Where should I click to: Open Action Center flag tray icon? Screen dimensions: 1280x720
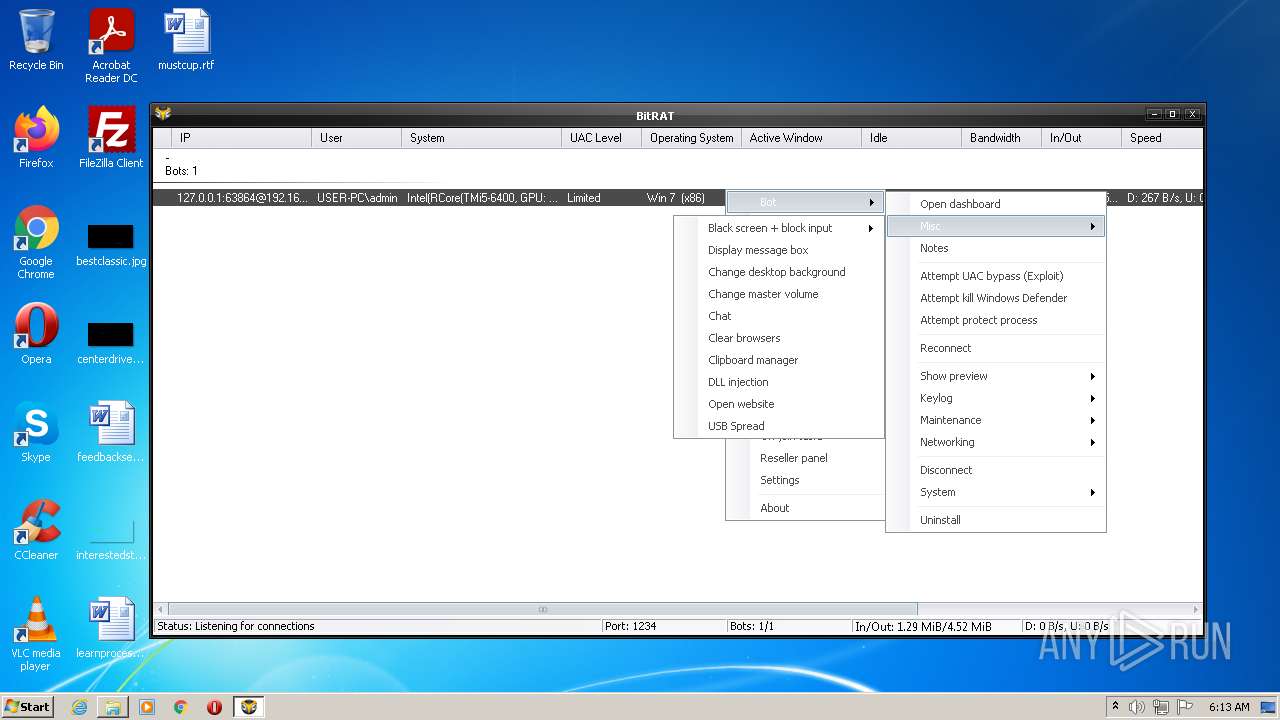tap(1184, 707)
